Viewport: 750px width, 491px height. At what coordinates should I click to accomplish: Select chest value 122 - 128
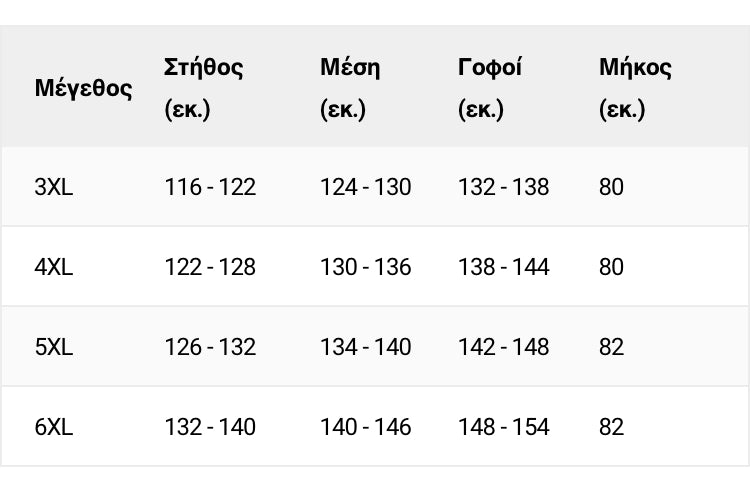[210, 267]
